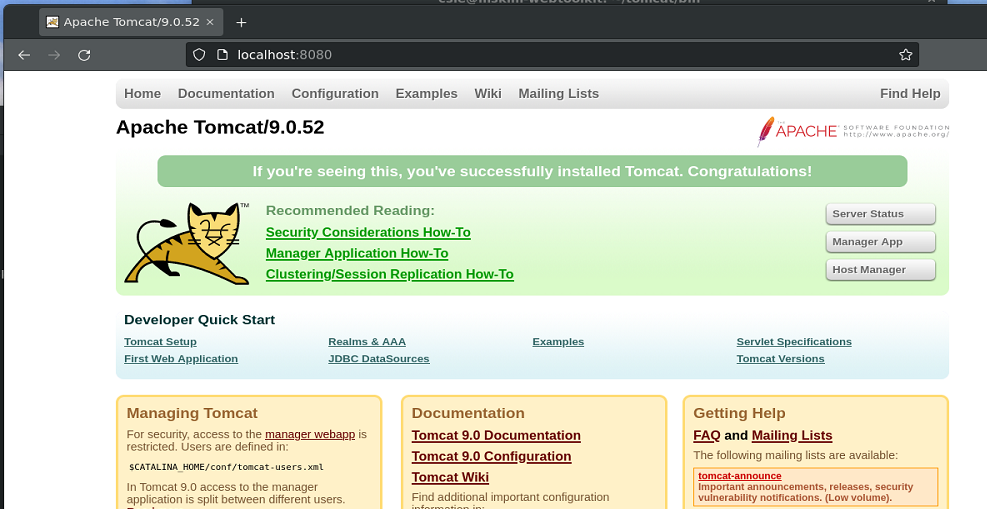Open the Tomcat 9.0 Configuration link
987x509 pixels.
point(492,456)
